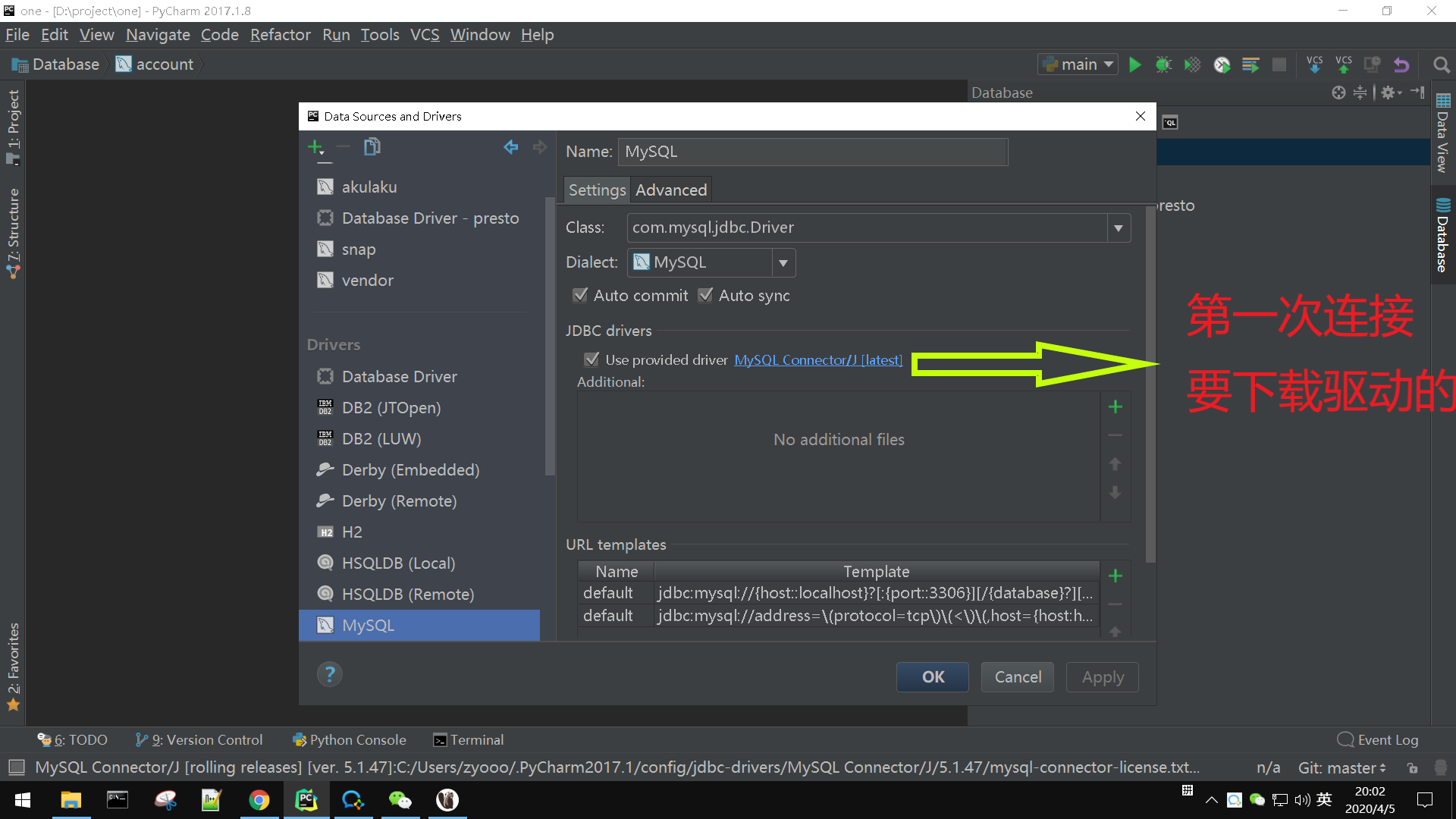Open the Dialect MySQL dropdown
This screenshot has height=819, width=1456.
click(783, 263)
